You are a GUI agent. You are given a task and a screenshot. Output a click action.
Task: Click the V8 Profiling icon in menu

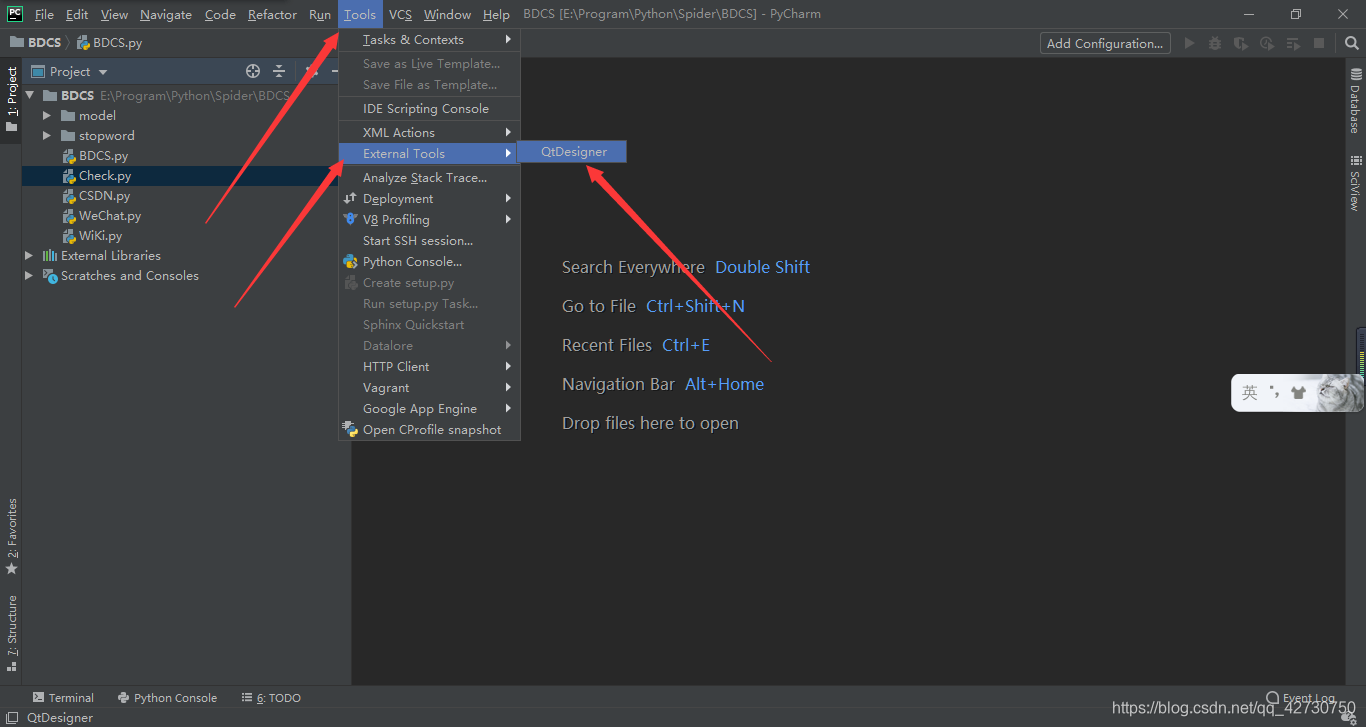tap(350, 220)
